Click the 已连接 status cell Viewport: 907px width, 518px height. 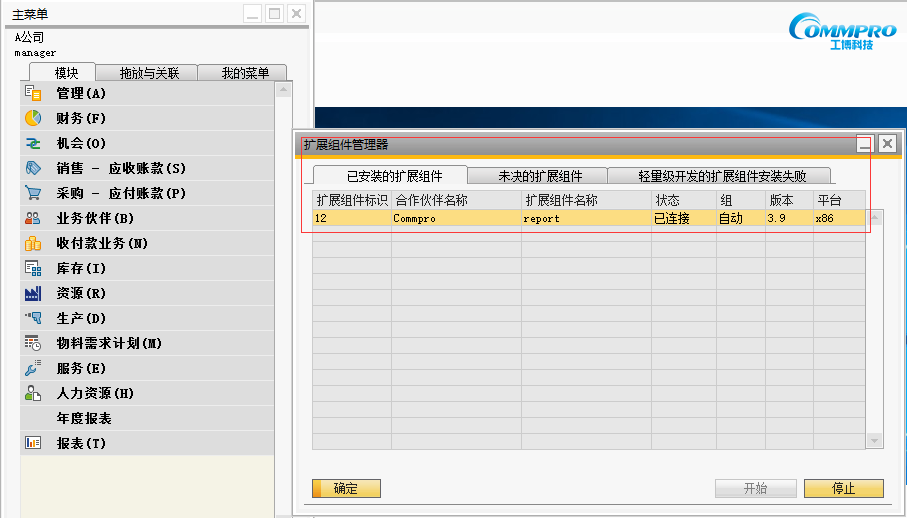pos(684,218)
